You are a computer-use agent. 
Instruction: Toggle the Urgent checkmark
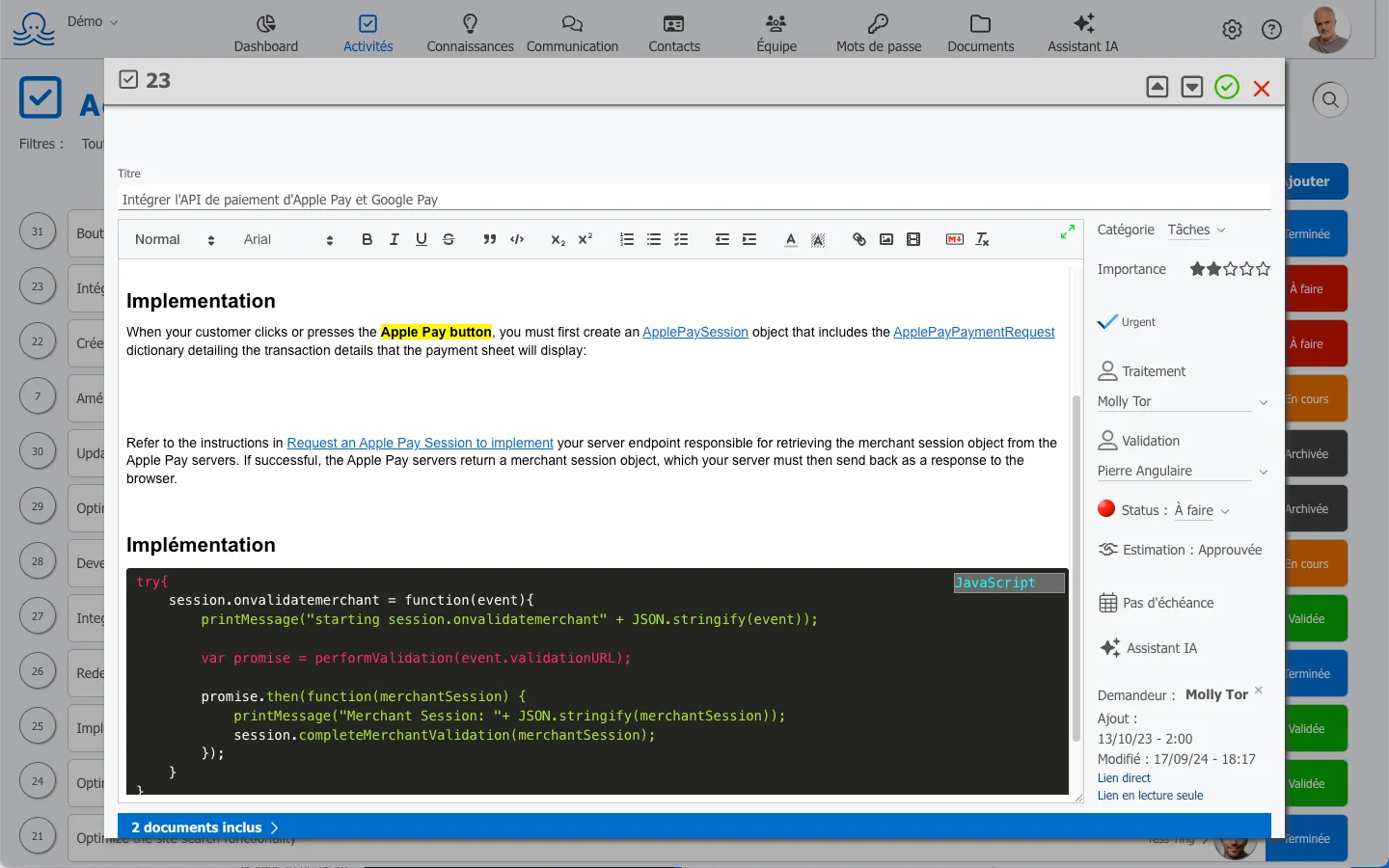pyautogui.click(x=1107, y=322)
